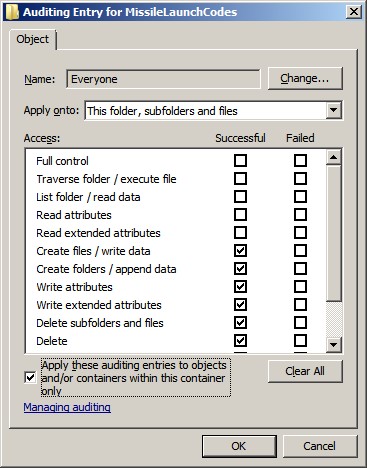The width and height of the screenshot is (367, 468).
Task: Confirm with the OK button
Action: [x=239, y=446]
